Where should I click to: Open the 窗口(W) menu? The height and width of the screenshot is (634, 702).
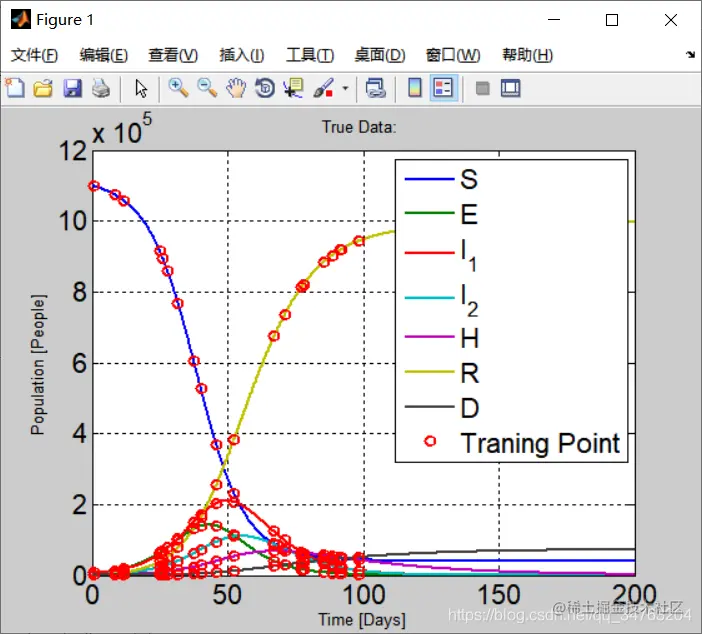(453, 55)
